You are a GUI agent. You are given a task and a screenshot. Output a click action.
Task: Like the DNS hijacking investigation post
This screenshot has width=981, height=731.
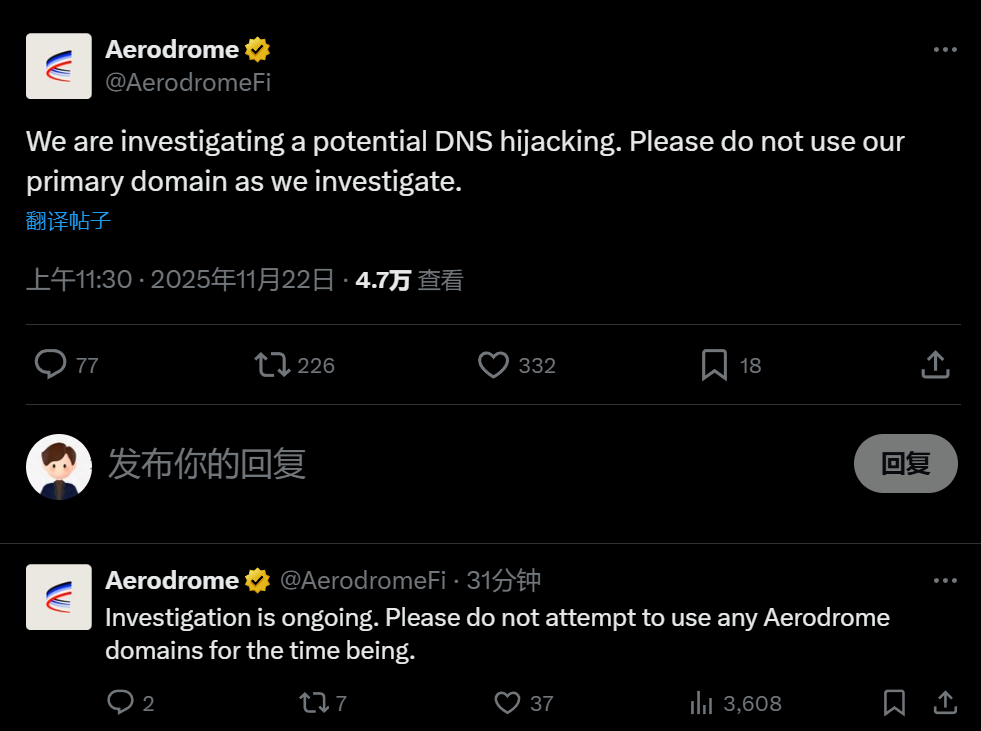[493, 364]
